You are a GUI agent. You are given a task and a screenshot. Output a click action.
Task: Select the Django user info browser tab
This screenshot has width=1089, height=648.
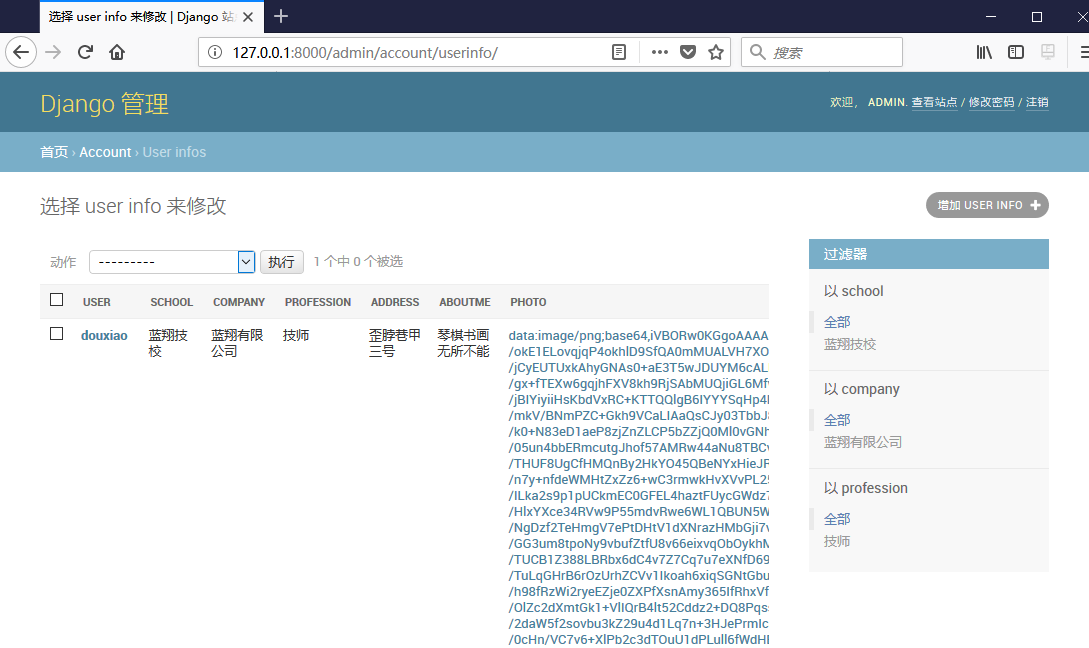pos(151,17)
